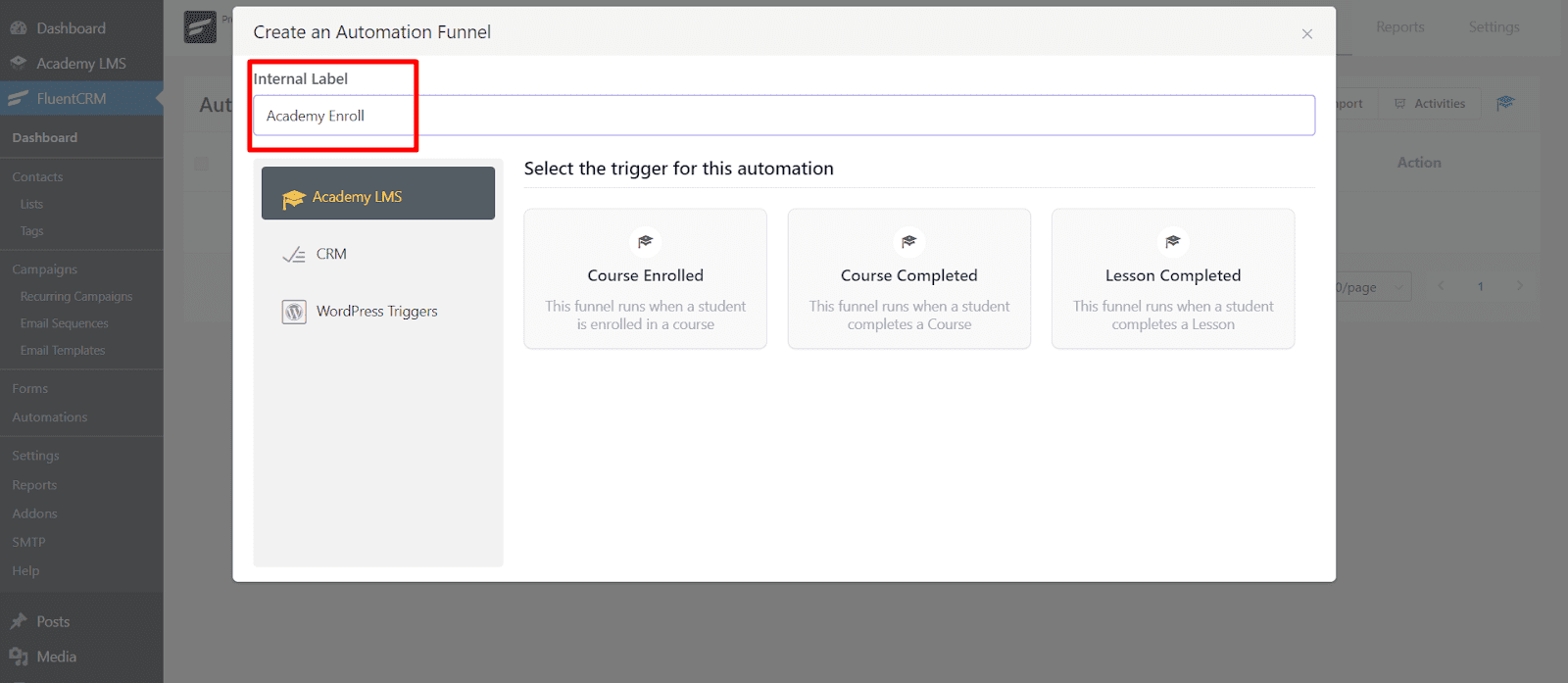
Task: Open the per-page dropdown in pagination
Action: 1372,287
